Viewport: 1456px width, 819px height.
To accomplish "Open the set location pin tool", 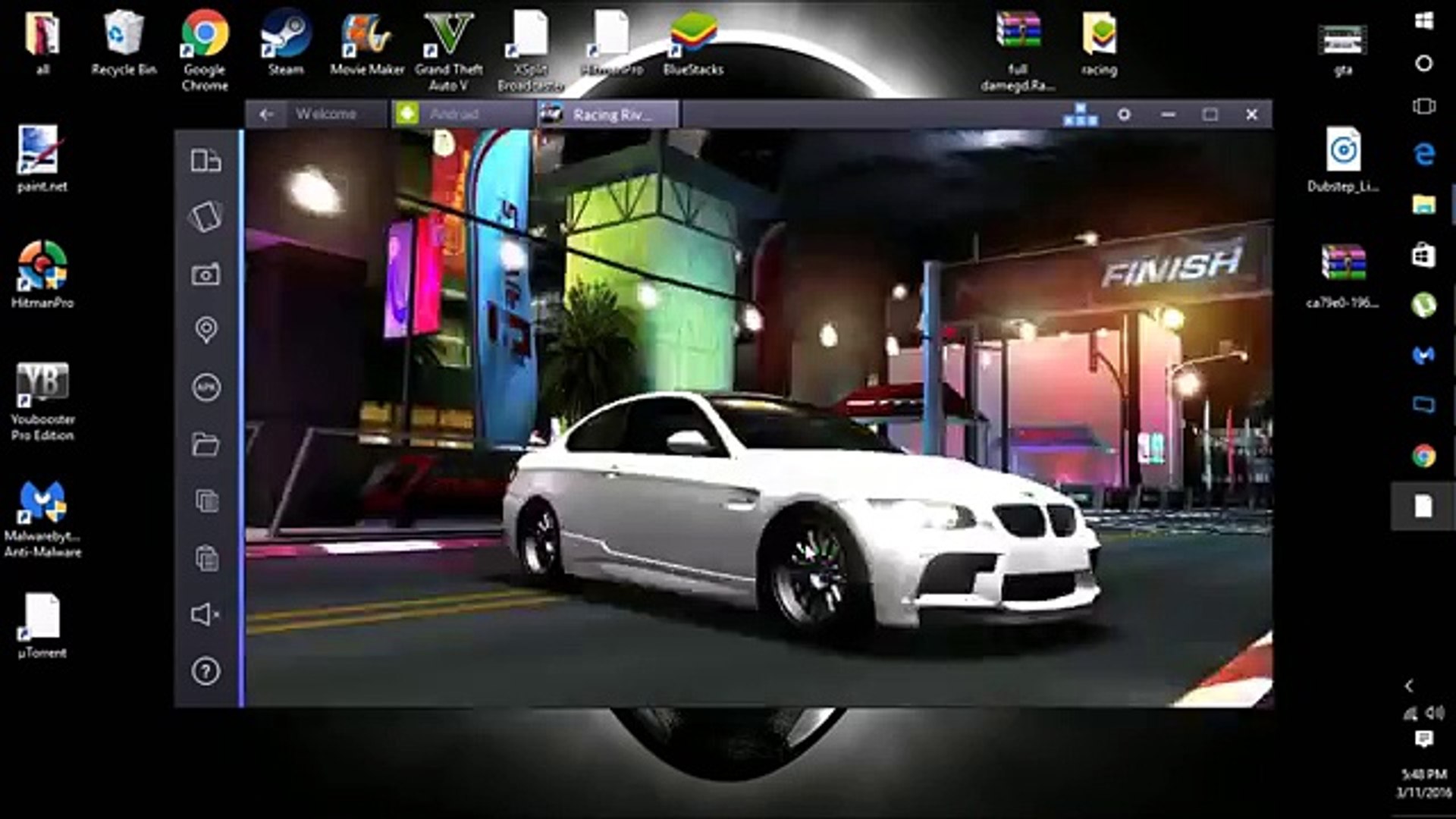I will [206, 331].
